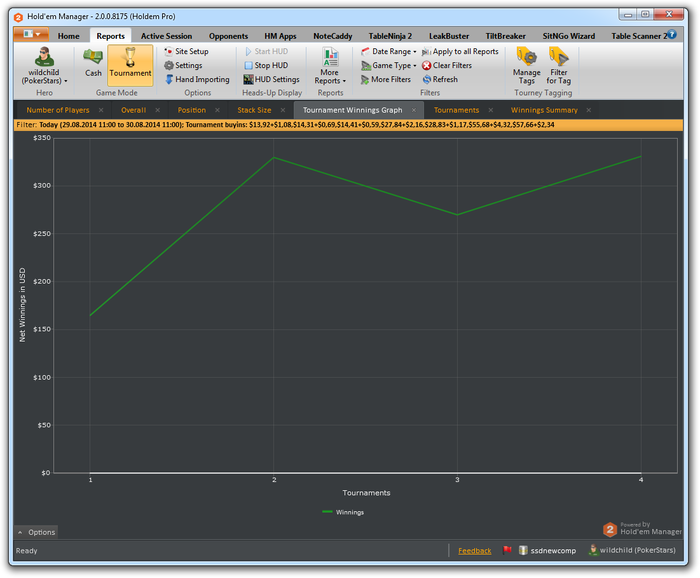Switch to Winnings Summary report tab
The width and height of the screenshot is (700, 578).
pyautogui.click(x=544, y=110)
